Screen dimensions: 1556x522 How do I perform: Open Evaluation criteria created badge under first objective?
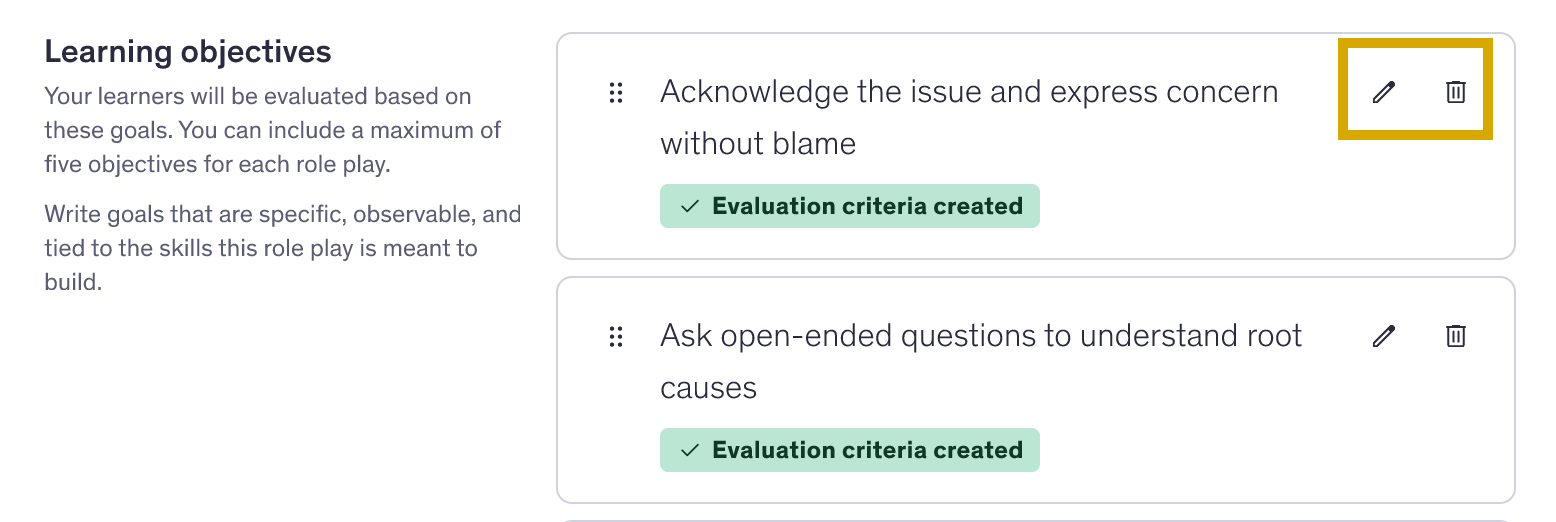(850, 206)
